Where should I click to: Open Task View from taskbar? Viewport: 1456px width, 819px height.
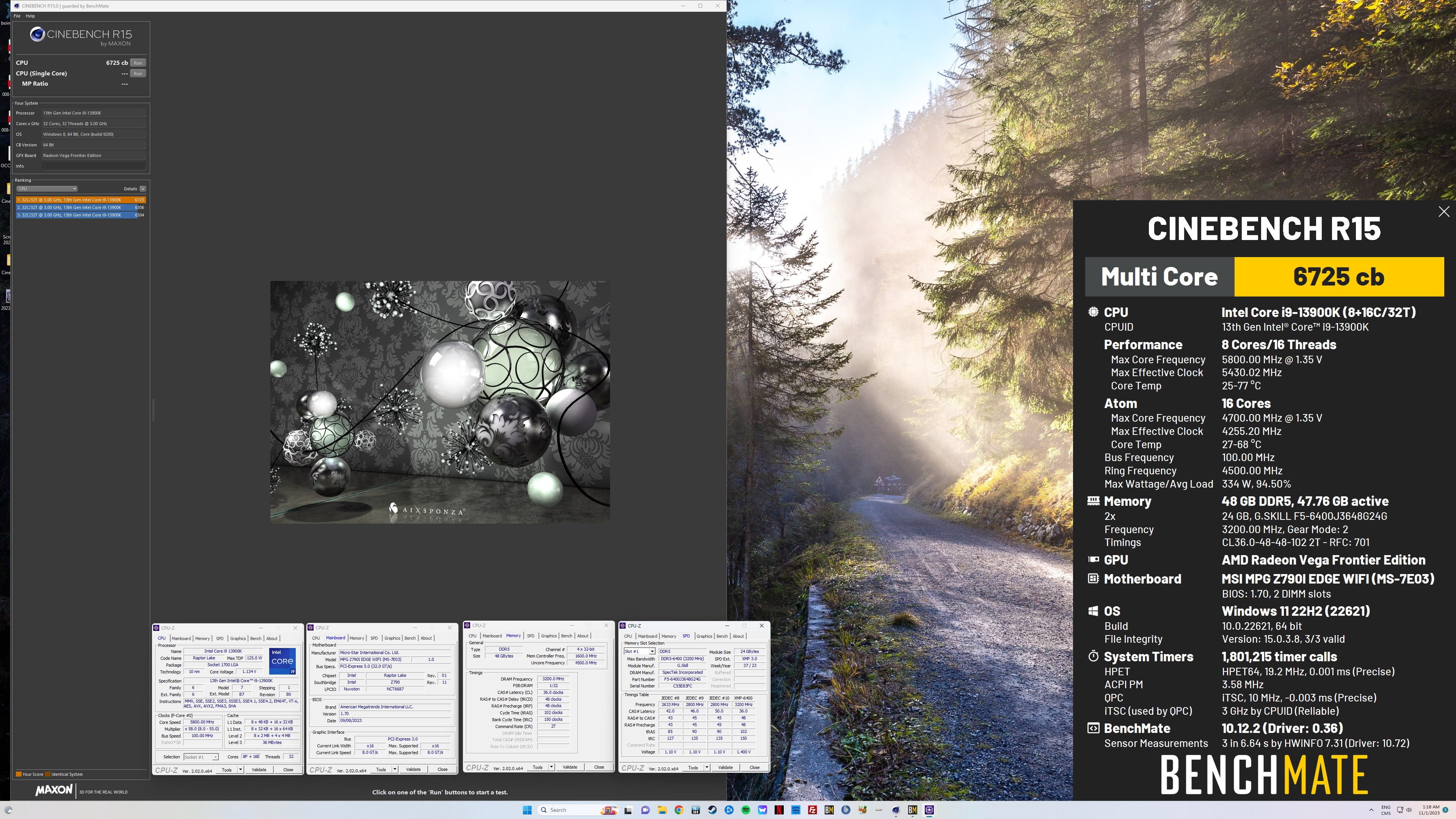pos(628,810)
